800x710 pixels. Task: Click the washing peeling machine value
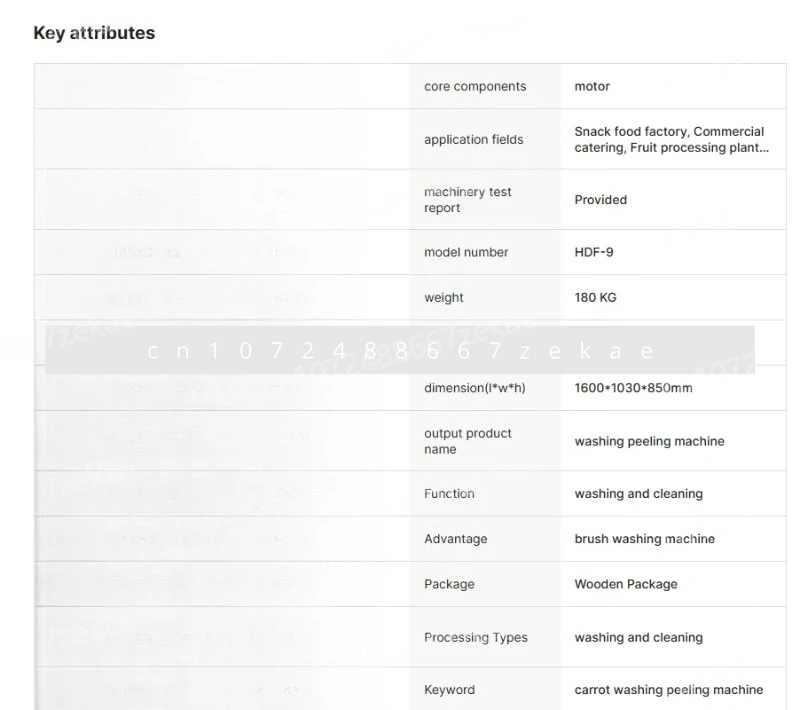(x=649, y=441)
